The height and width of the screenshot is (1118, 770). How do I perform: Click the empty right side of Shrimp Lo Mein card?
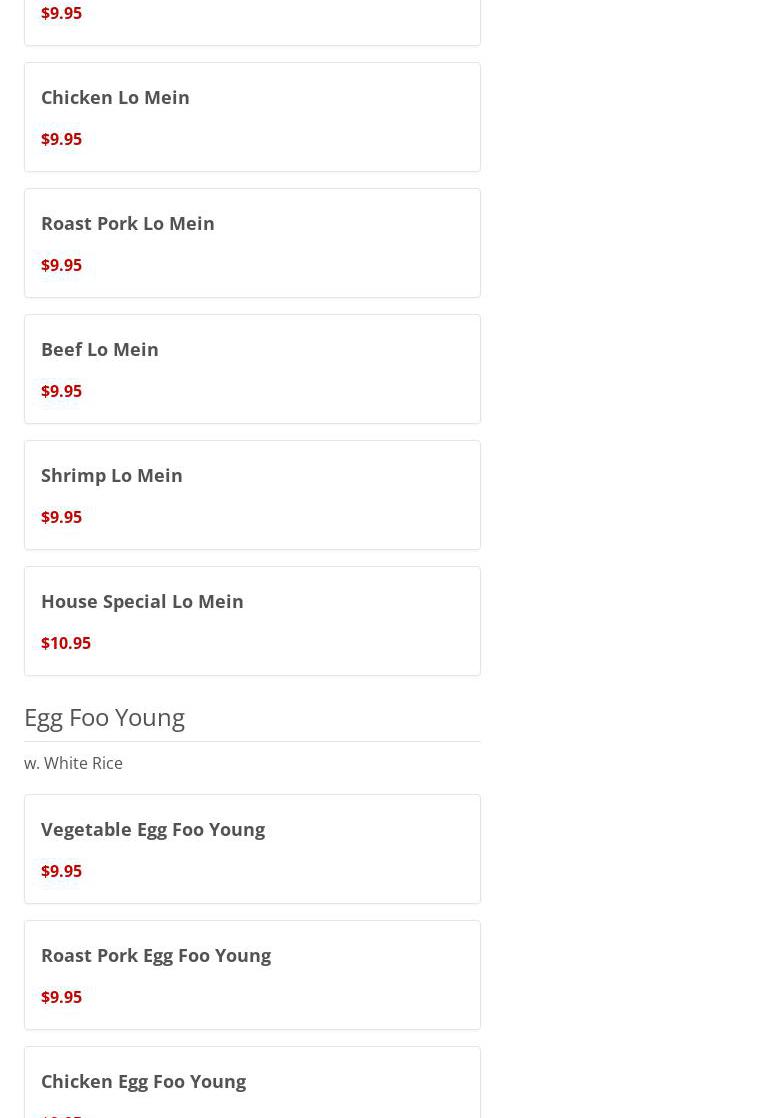(380, 495)
